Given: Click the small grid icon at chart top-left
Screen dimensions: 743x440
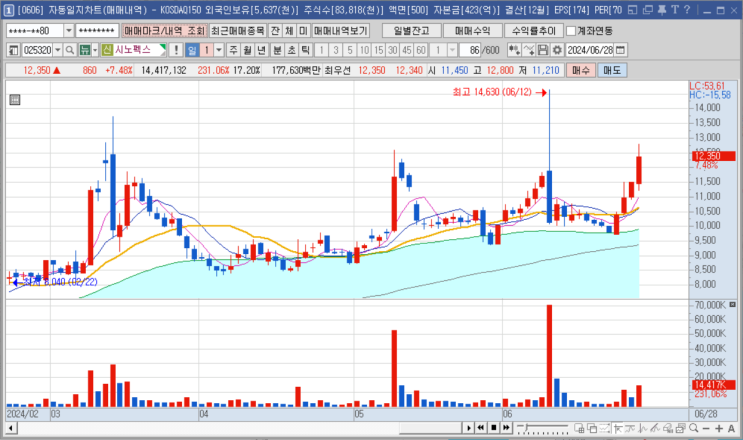Looking at the screenshot, I should [15, 99].
